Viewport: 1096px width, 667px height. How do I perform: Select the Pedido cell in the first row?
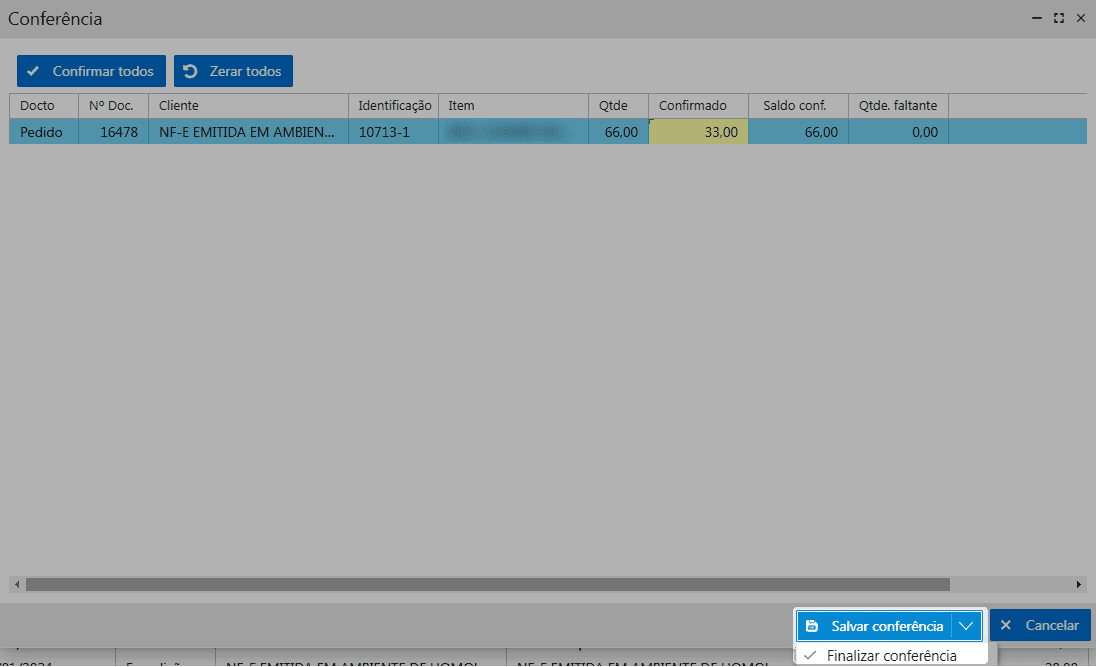[44, 132]
